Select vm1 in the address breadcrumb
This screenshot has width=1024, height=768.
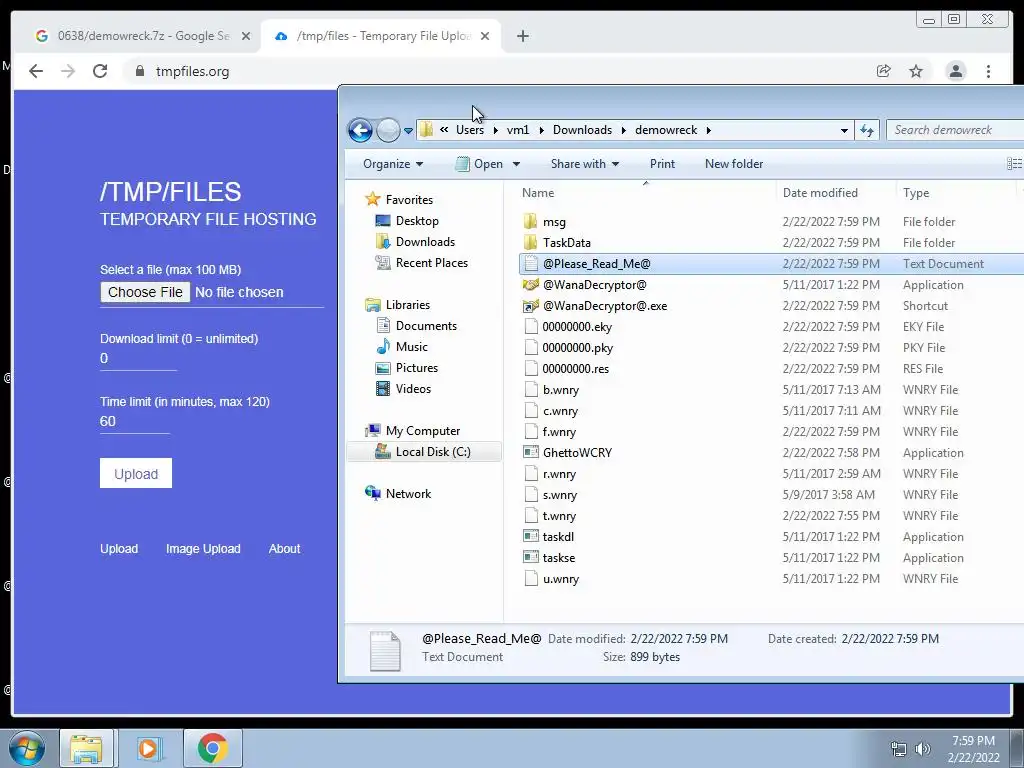click(518, 130)
